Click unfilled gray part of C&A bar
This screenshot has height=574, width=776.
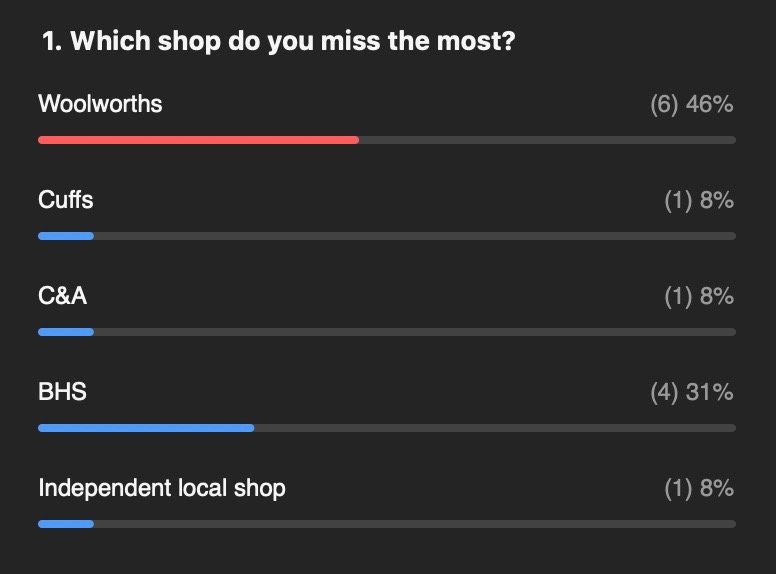tap(415, 332)
